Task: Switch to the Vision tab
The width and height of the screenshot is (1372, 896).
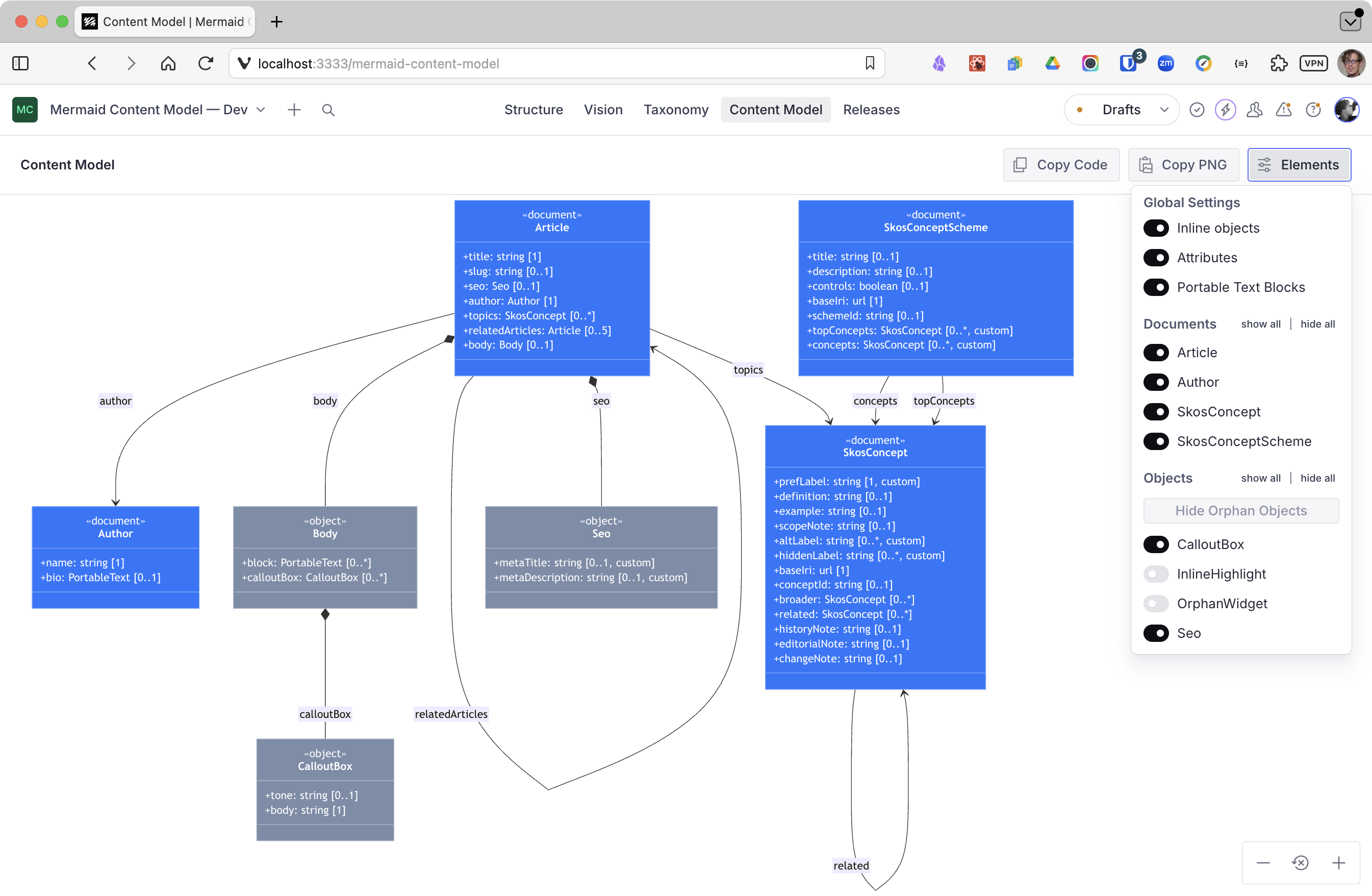Action: point(603,110)
